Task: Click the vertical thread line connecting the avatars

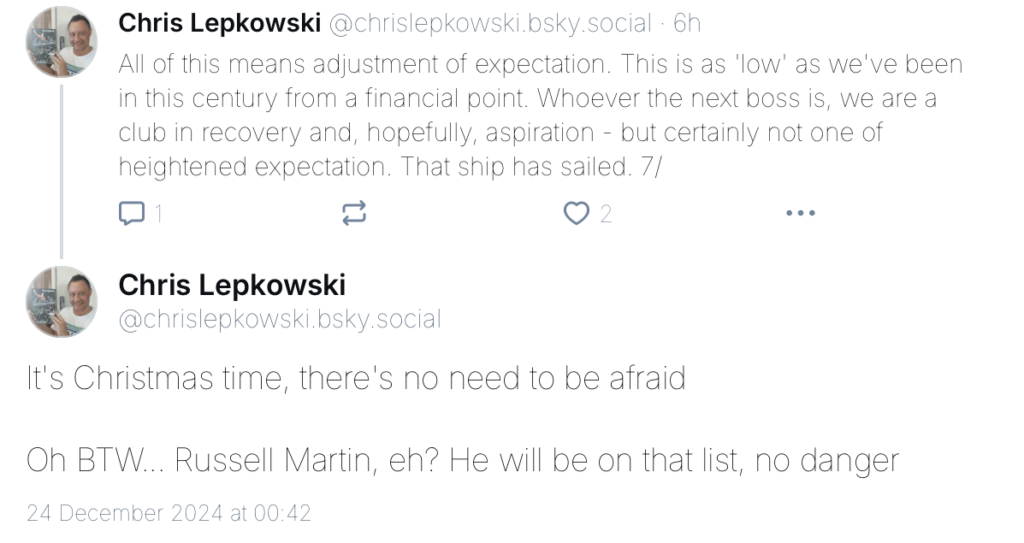Action: tap(61, 171)
